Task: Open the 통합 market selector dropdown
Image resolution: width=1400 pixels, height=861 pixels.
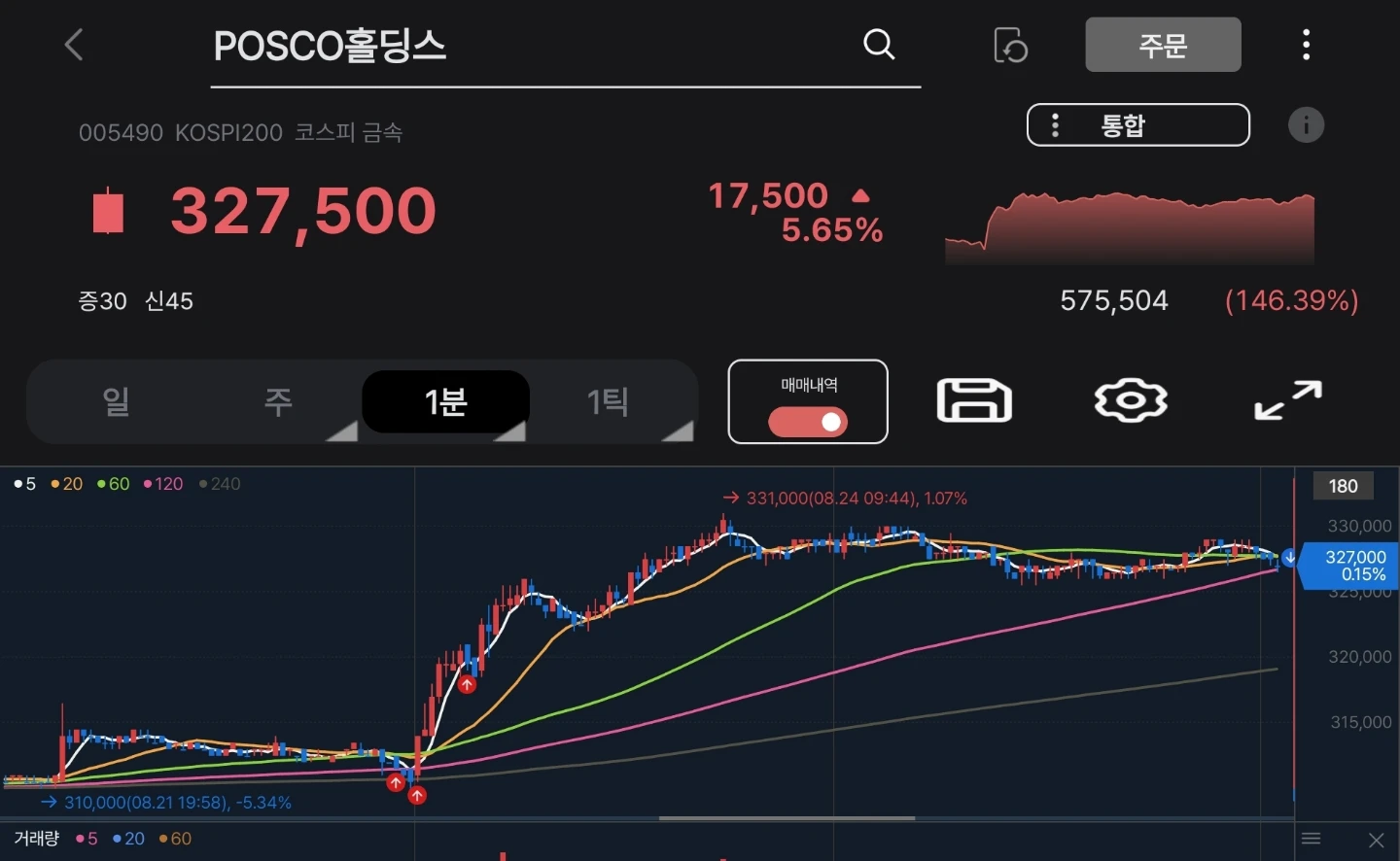Action: tap(1138, 124)
